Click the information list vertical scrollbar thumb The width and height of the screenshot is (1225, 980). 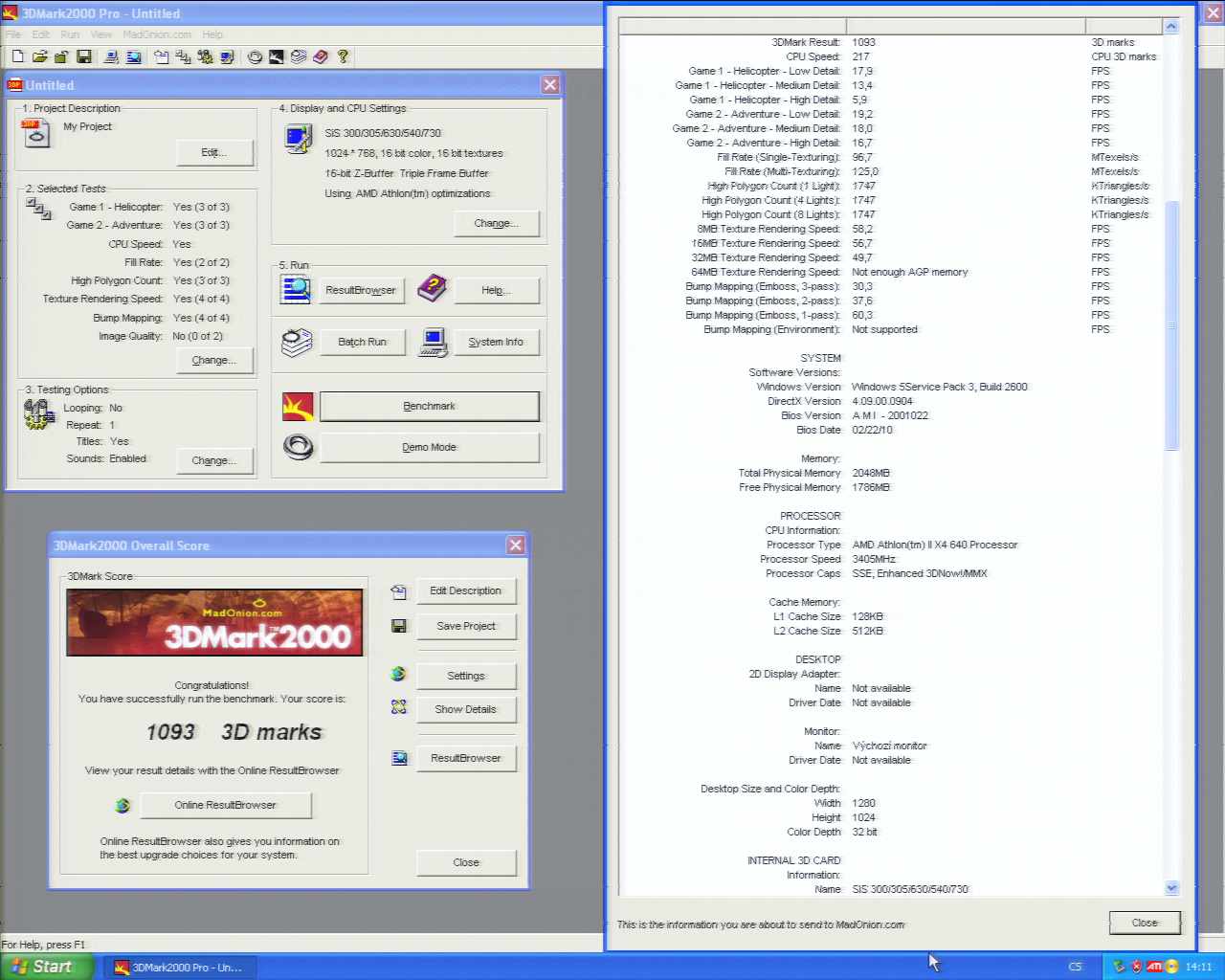pyautogui.click(x=1171, y=325)
